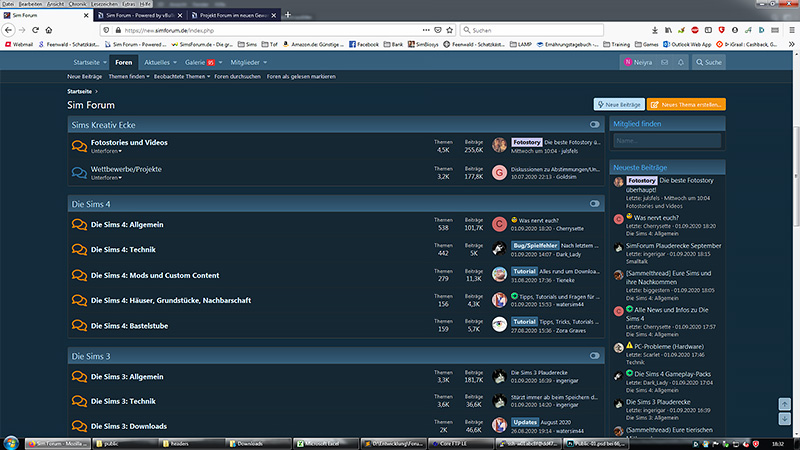Click the Die Sims 3: Allgemein forum icon
The image size is (800, 450).
tap(79, 377)
